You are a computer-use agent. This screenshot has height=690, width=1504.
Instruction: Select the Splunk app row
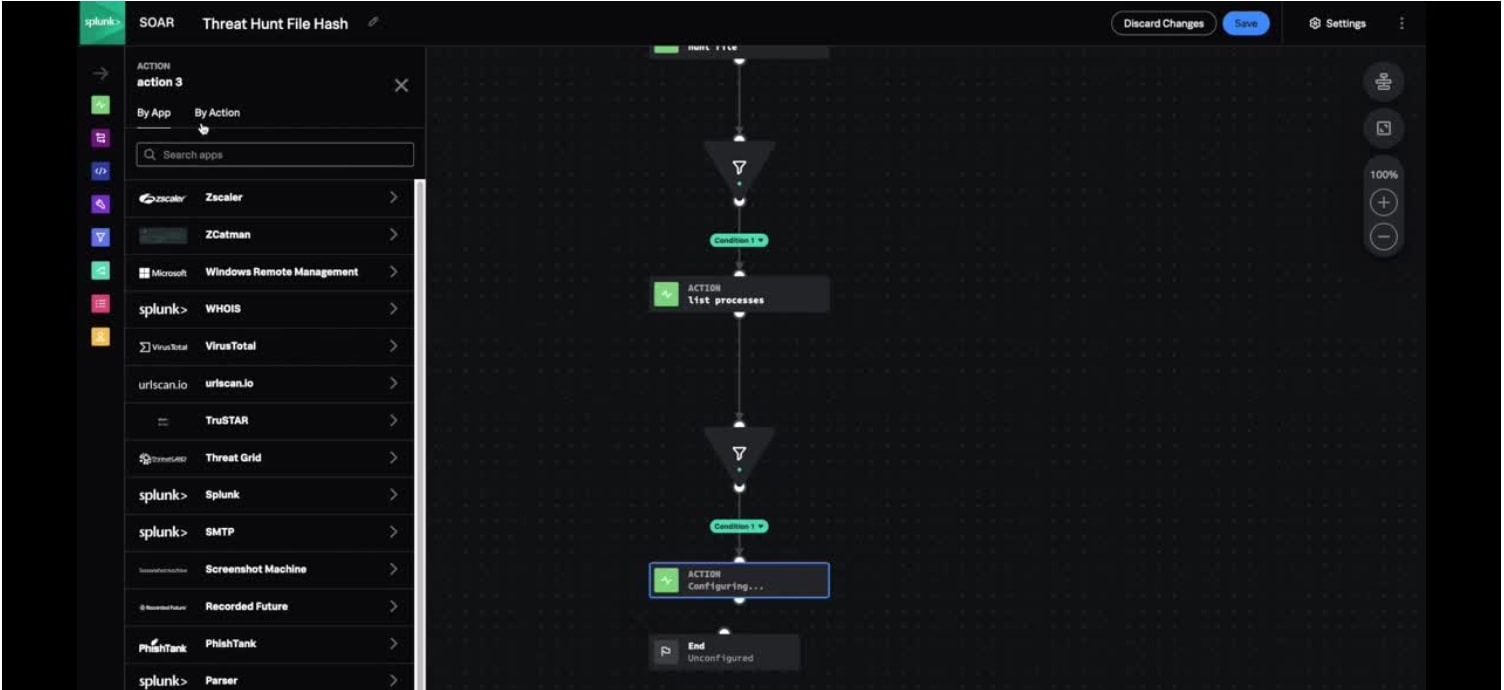click(269, 495)
